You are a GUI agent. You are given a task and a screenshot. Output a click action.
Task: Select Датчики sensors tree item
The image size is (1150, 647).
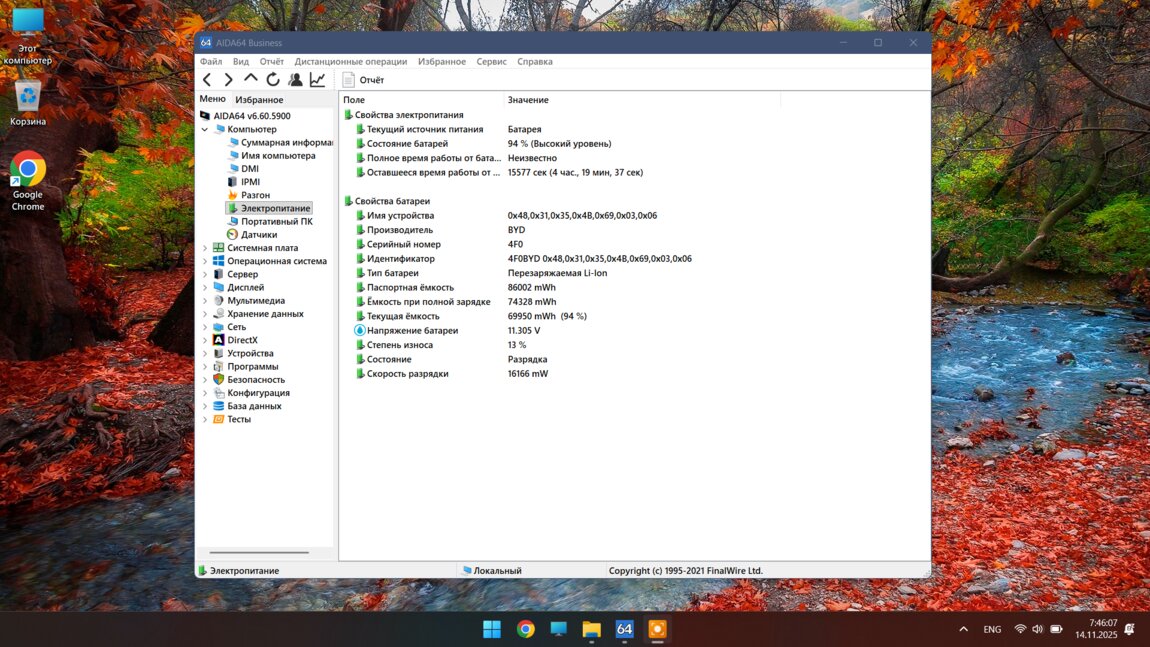258,235
